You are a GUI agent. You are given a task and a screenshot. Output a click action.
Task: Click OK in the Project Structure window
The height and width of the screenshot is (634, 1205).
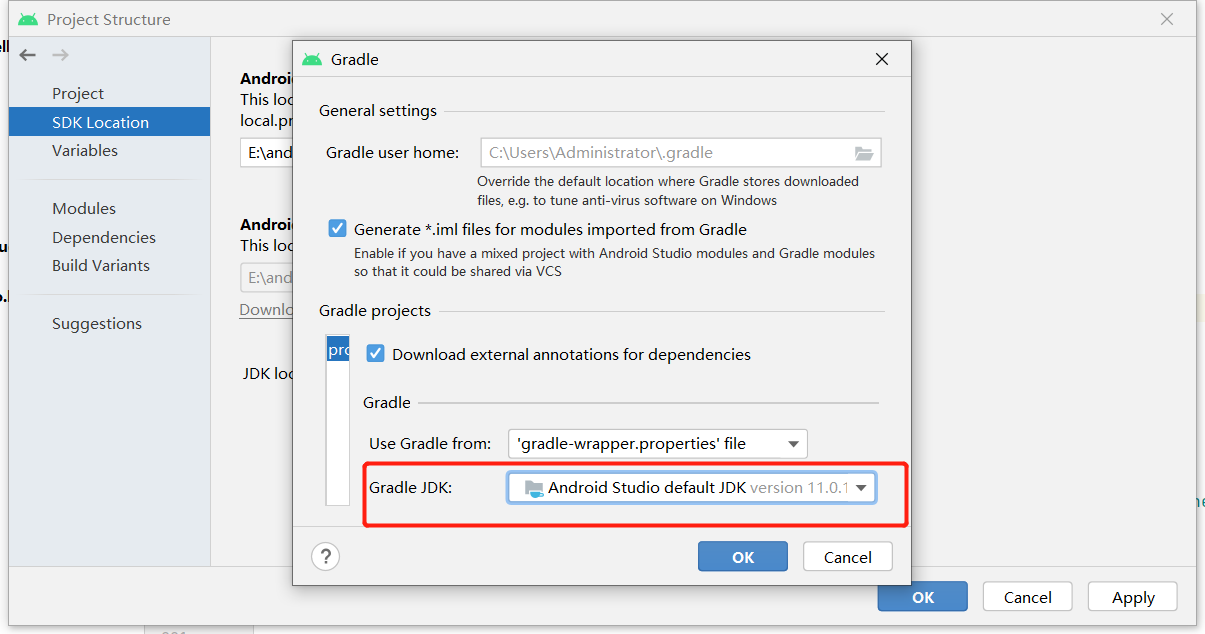[923, 597]
